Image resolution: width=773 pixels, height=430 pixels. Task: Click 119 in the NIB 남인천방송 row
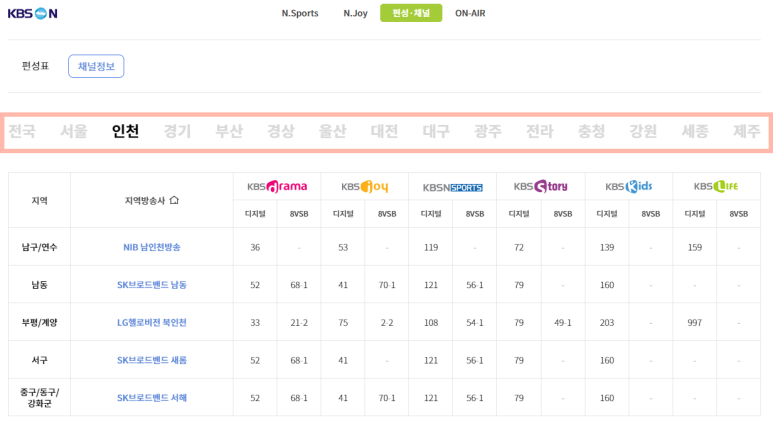tap(431, 247)
